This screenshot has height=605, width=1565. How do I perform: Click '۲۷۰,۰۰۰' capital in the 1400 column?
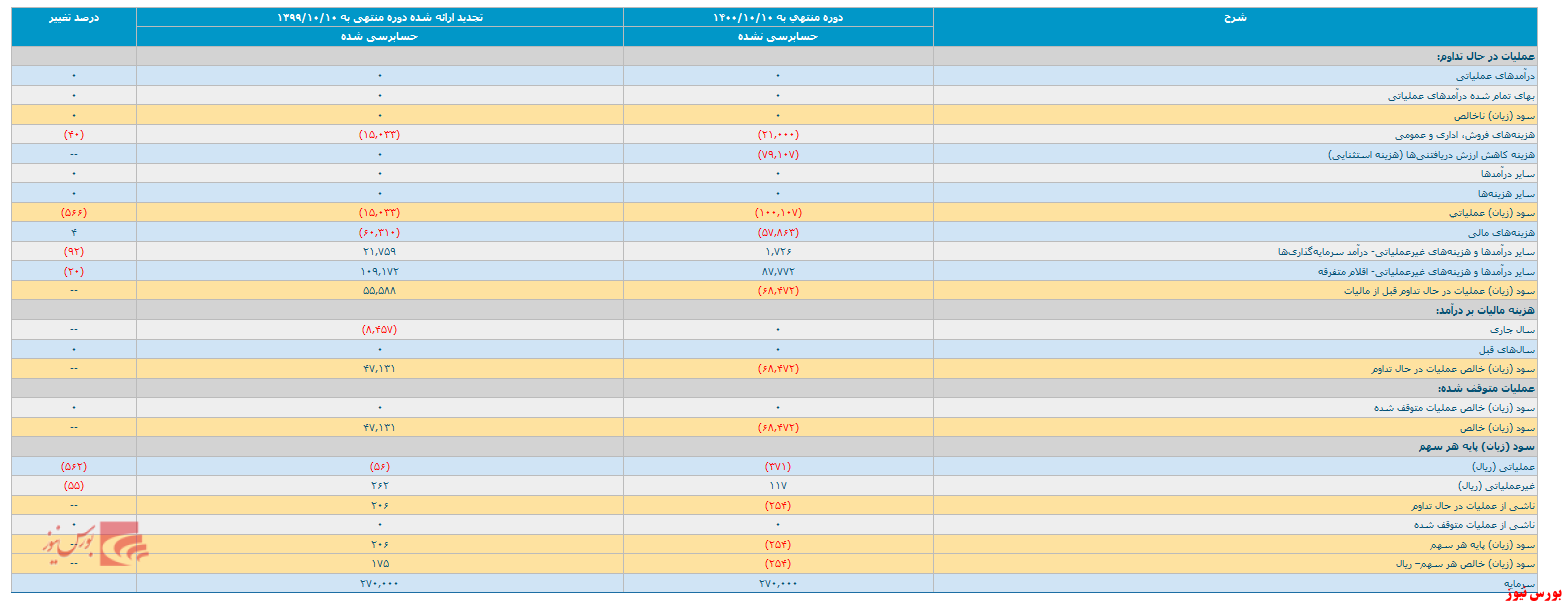[x=778, y=583]
